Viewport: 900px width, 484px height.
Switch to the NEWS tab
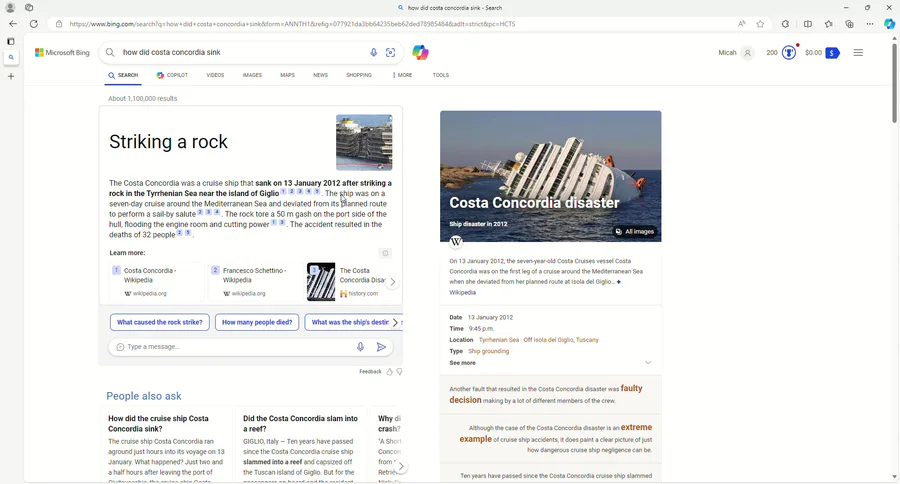pos(320,75)
